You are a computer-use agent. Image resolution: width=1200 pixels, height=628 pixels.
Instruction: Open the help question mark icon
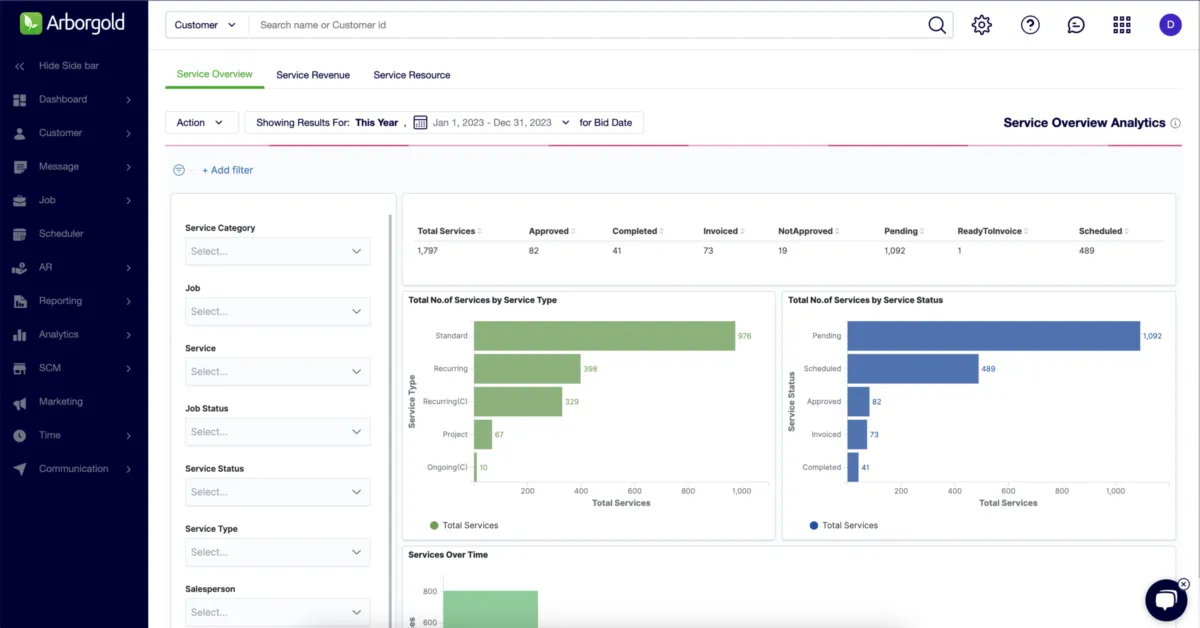pyautogui.click(x=1030, y=25)
